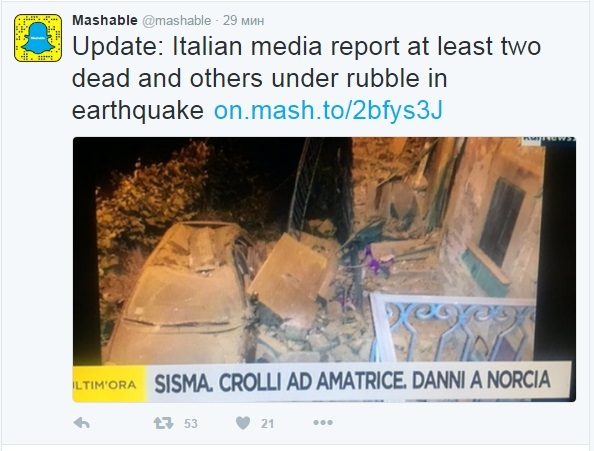Viewport: 594px width, 451px height.
Task: Click the @mashable handle
Action: (177, 20)
